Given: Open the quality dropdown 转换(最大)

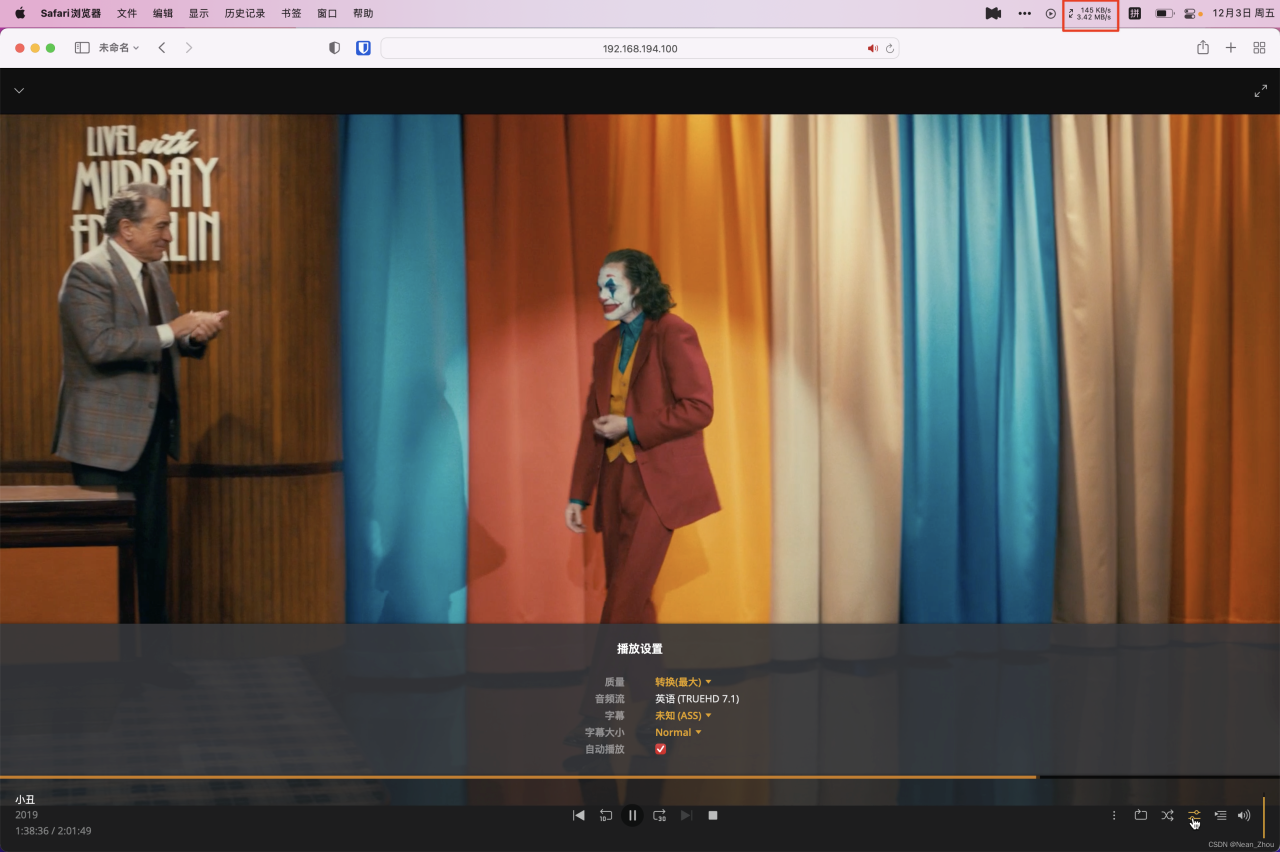Looking at the screenshot, I should pos(683,682).
